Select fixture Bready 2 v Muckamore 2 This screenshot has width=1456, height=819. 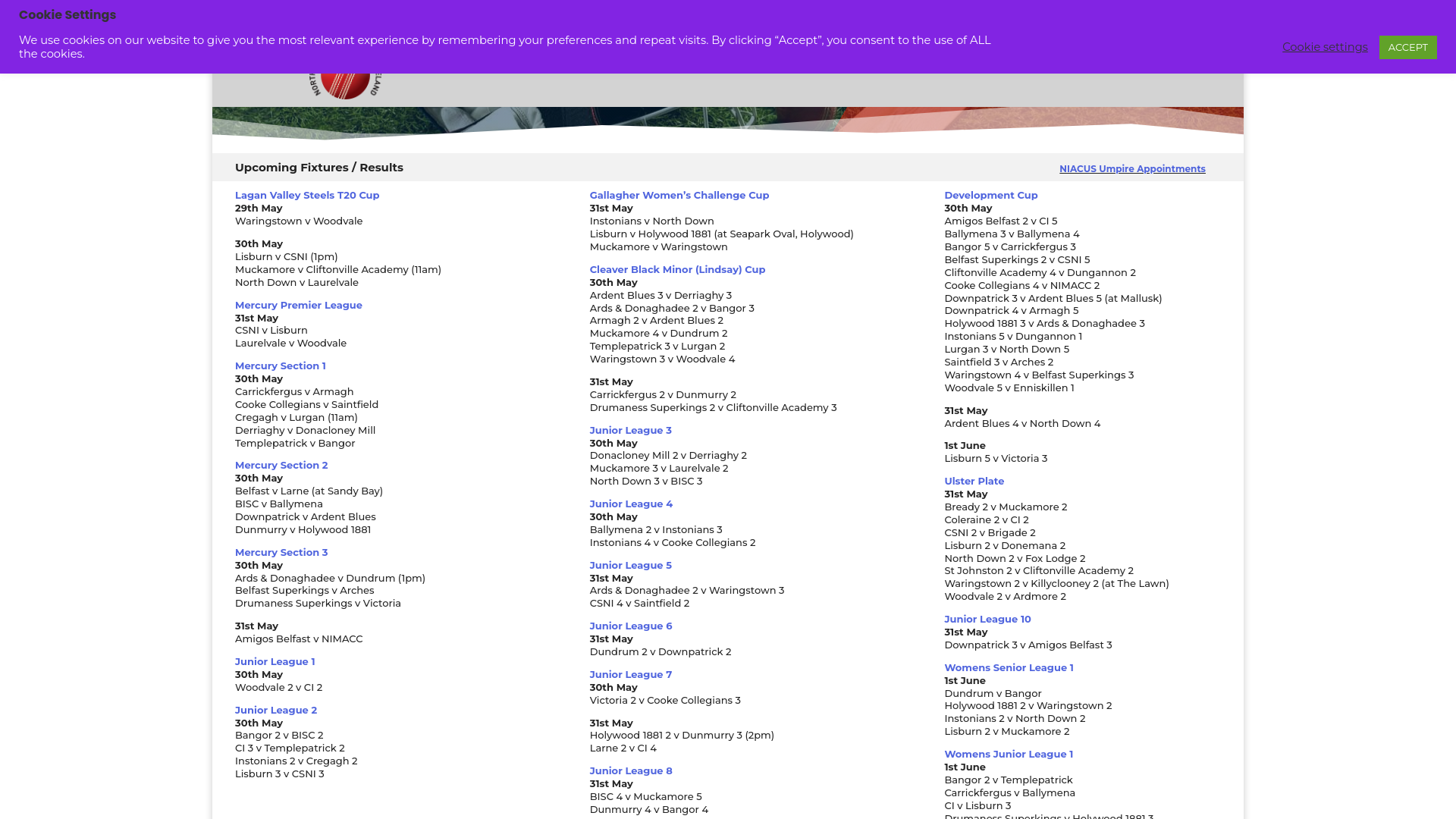coord(1006,507)
